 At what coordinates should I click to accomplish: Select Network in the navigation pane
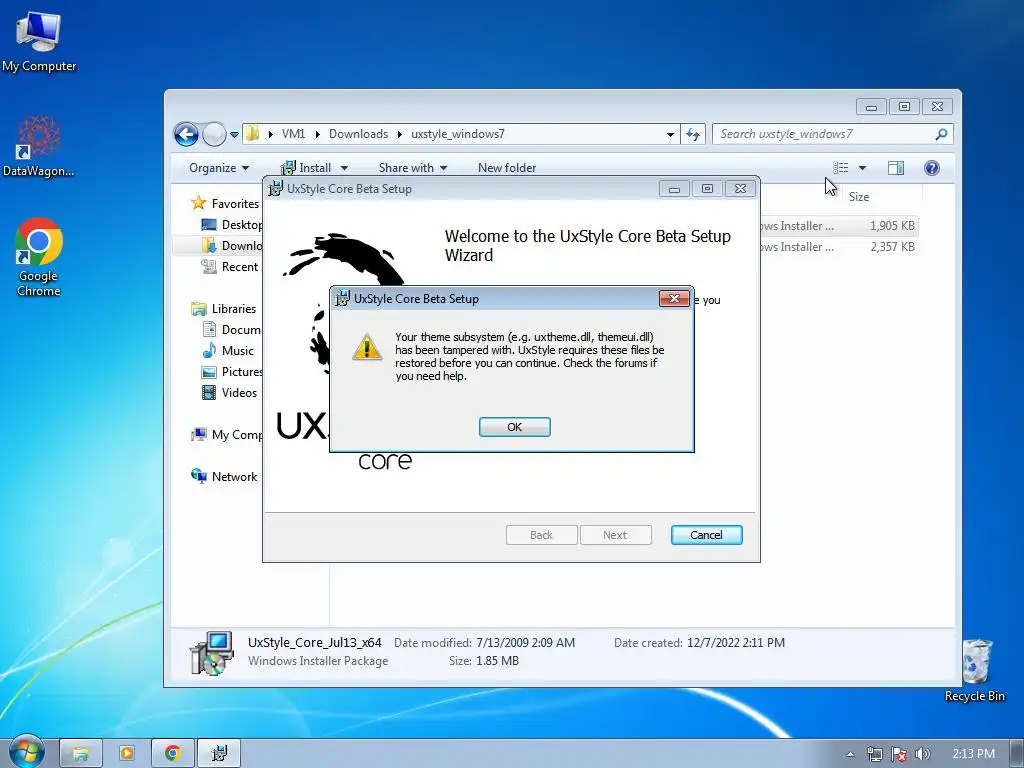pos(224,477)
